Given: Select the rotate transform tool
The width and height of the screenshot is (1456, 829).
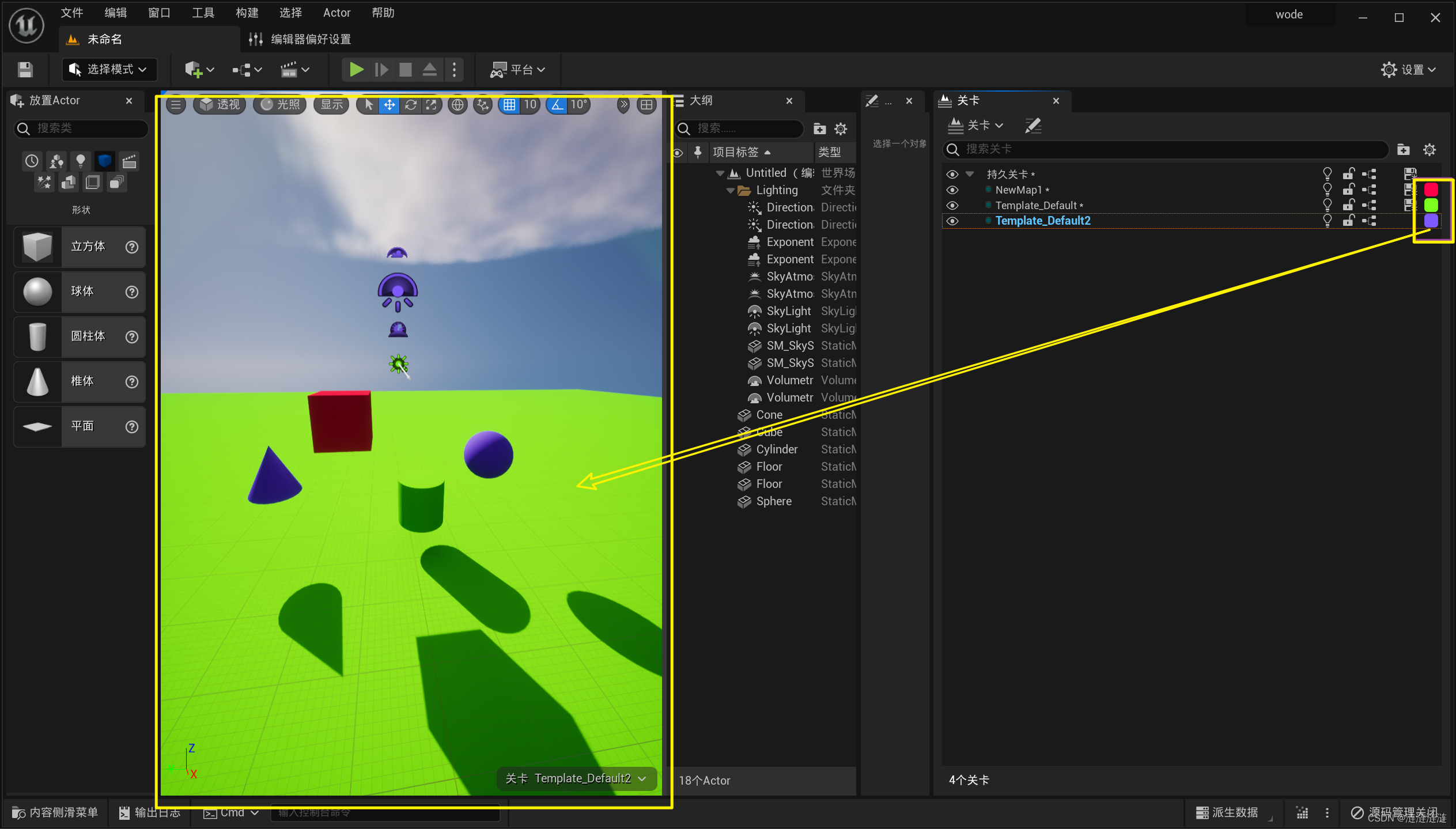Looking at the screenshot, I should click(411, 104).
